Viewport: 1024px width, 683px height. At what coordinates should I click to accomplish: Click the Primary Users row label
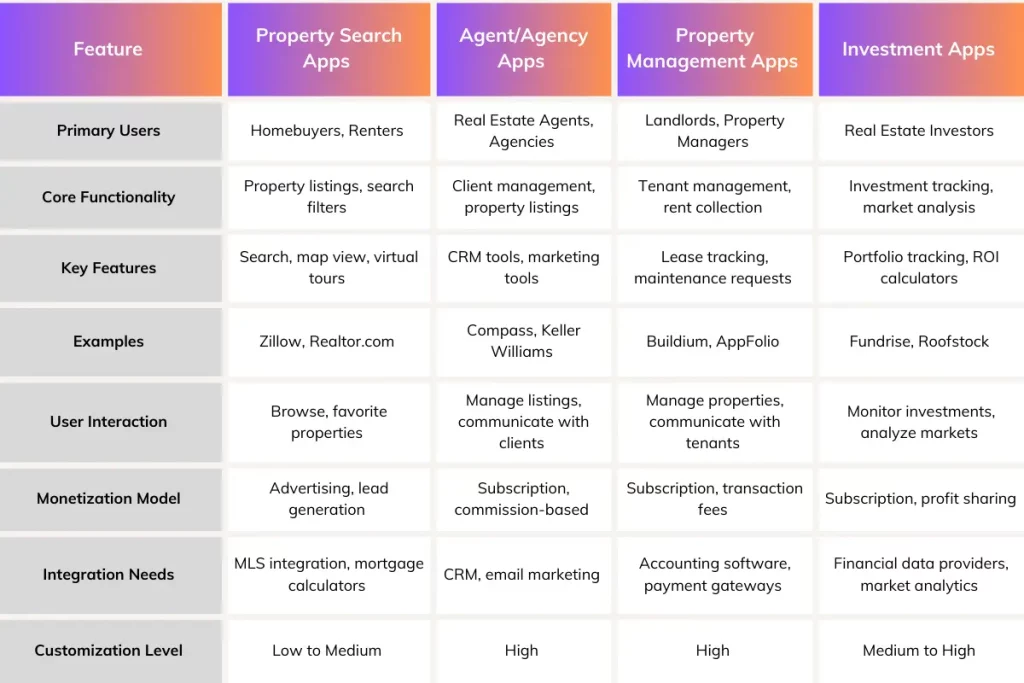pos(108,131)
